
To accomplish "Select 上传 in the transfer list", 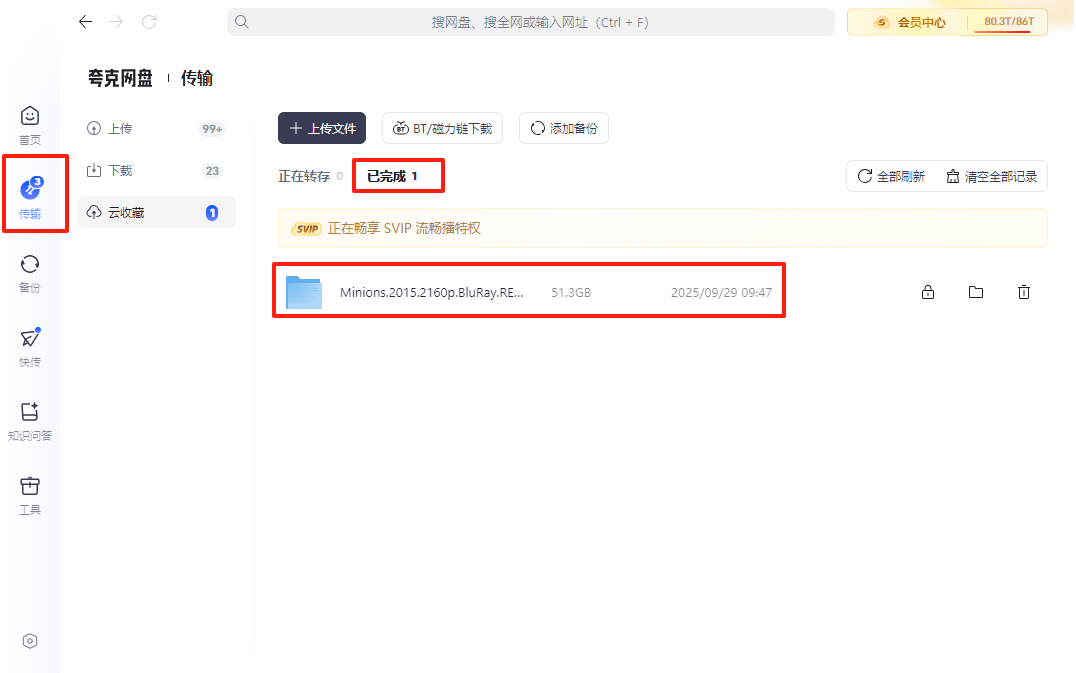I will click(x=120, y=129).
